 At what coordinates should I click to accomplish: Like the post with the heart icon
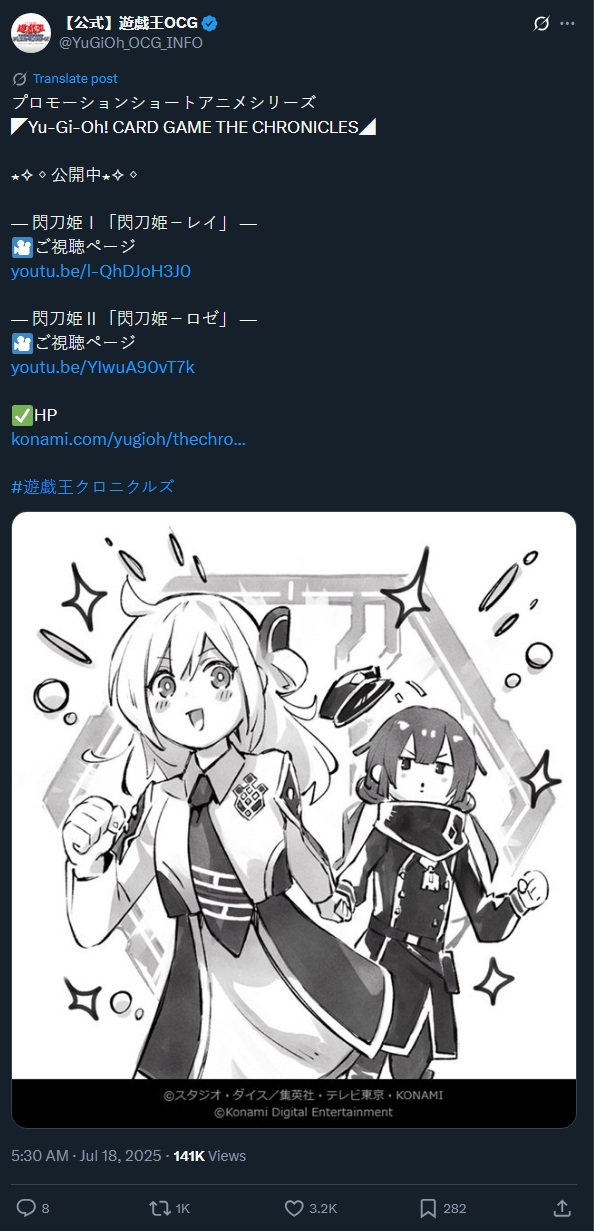click(x=294, y=1208)
